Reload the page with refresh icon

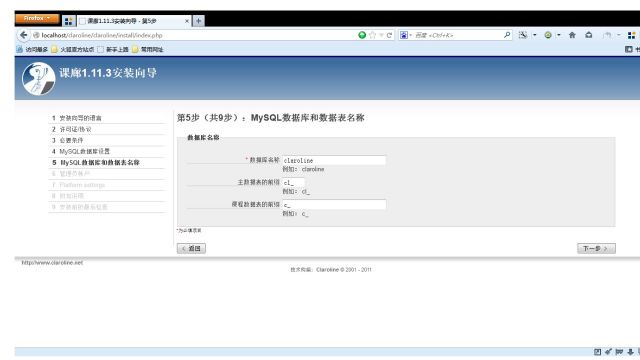[x=389, y=36]
